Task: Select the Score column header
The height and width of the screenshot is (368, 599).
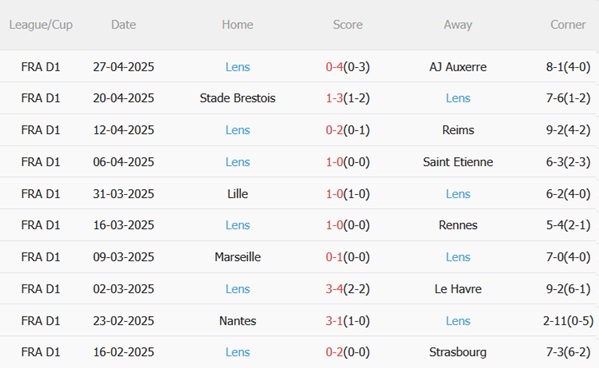Action: point(348,25)
